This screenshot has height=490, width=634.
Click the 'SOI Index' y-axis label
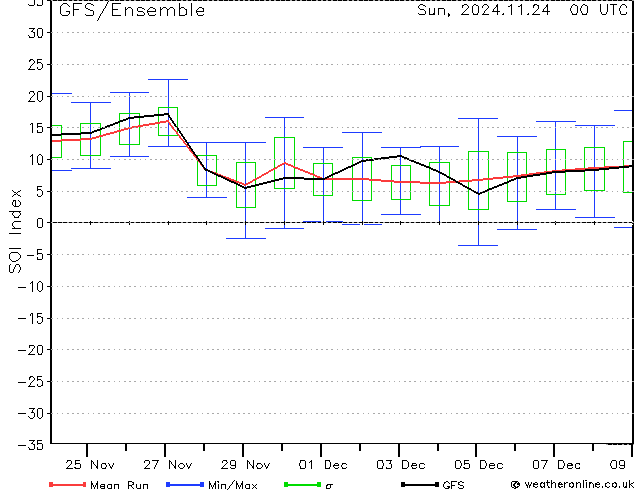(x=15, y=231)
